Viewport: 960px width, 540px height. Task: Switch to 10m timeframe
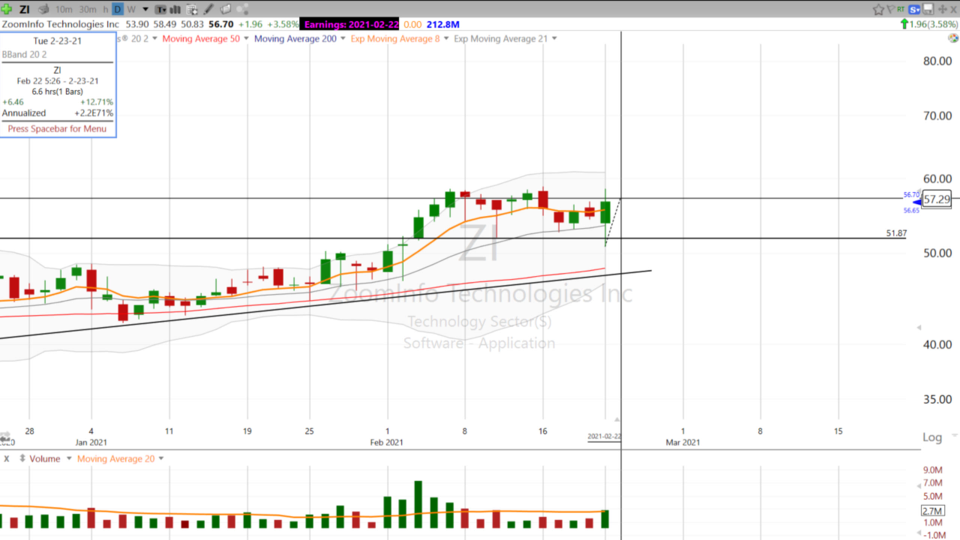64,9
